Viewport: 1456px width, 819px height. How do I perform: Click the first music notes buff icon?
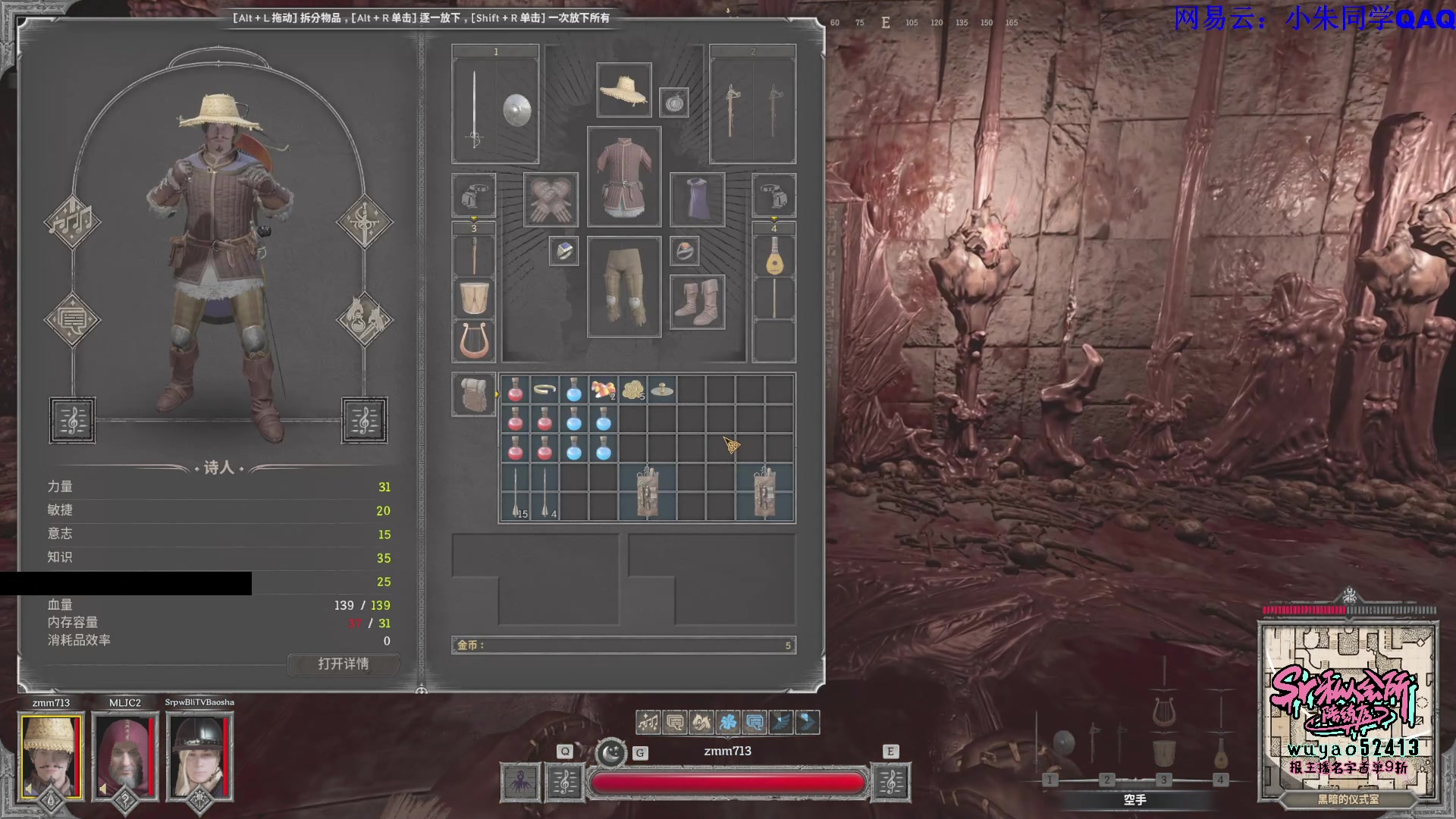(648, 722)
